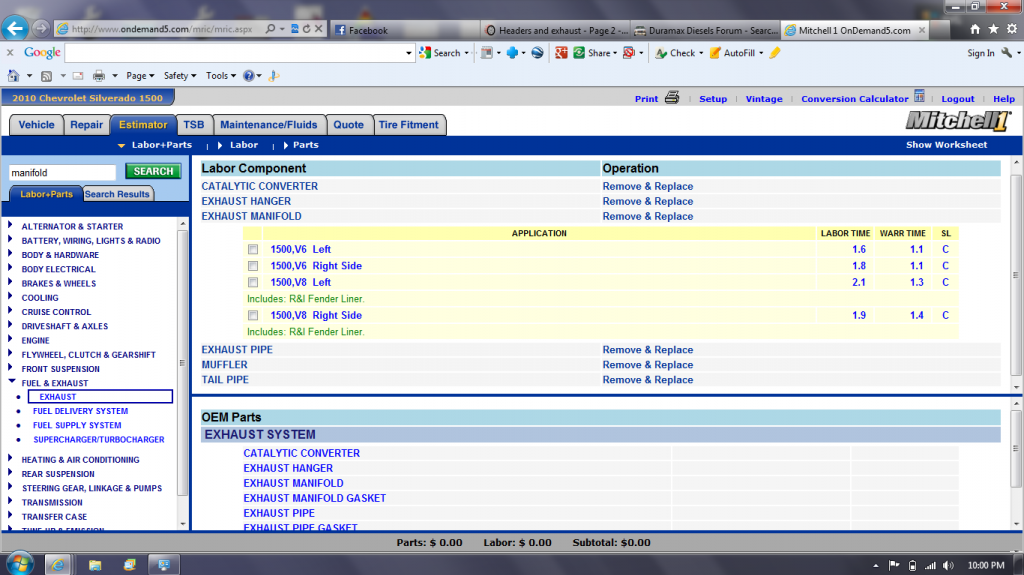
Task: Collapse the FUEL & EXHAUST category
Action: click(x=11, y=381)
